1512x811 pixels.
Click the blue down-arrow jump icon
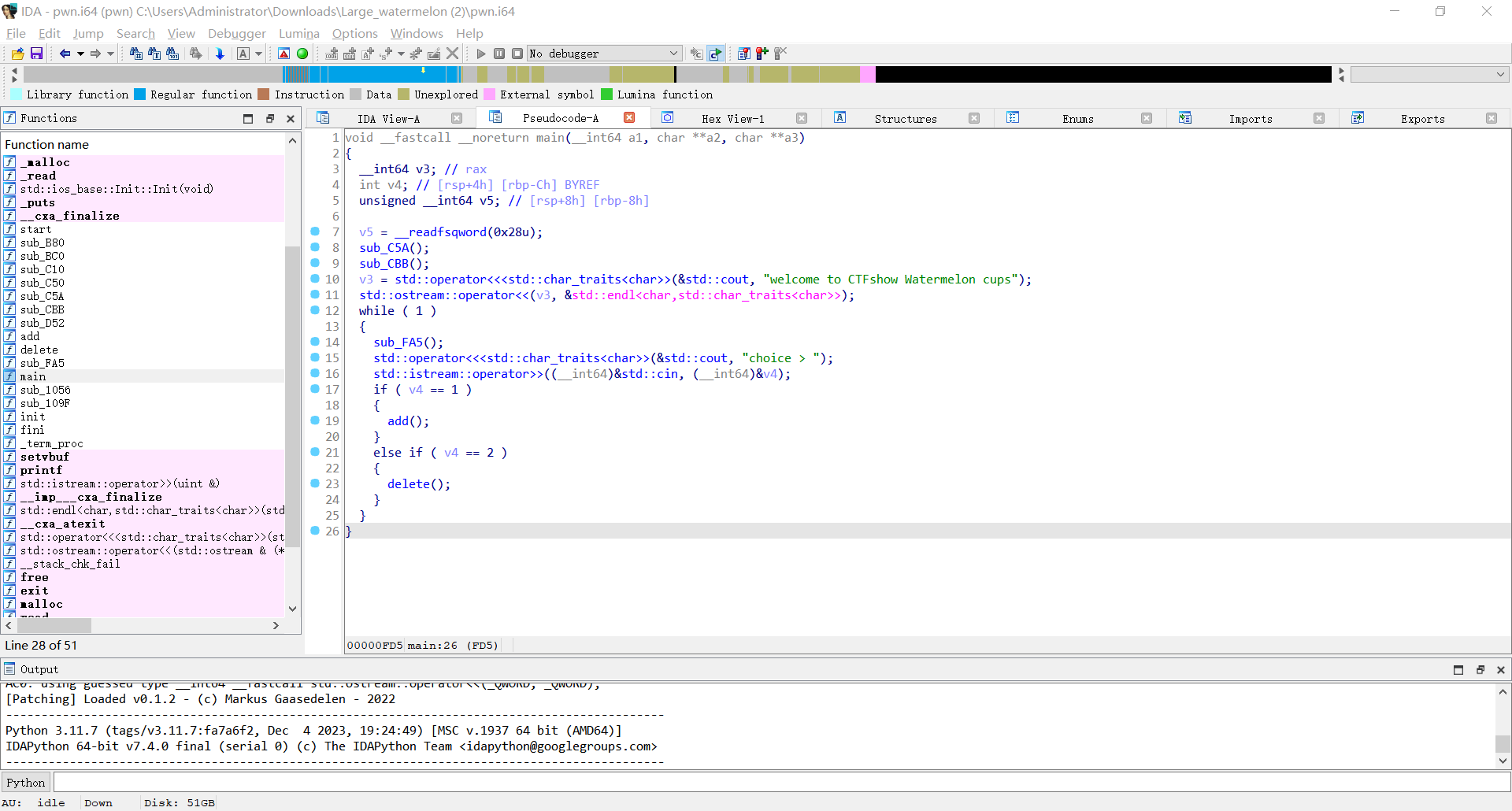pos(220,54)
